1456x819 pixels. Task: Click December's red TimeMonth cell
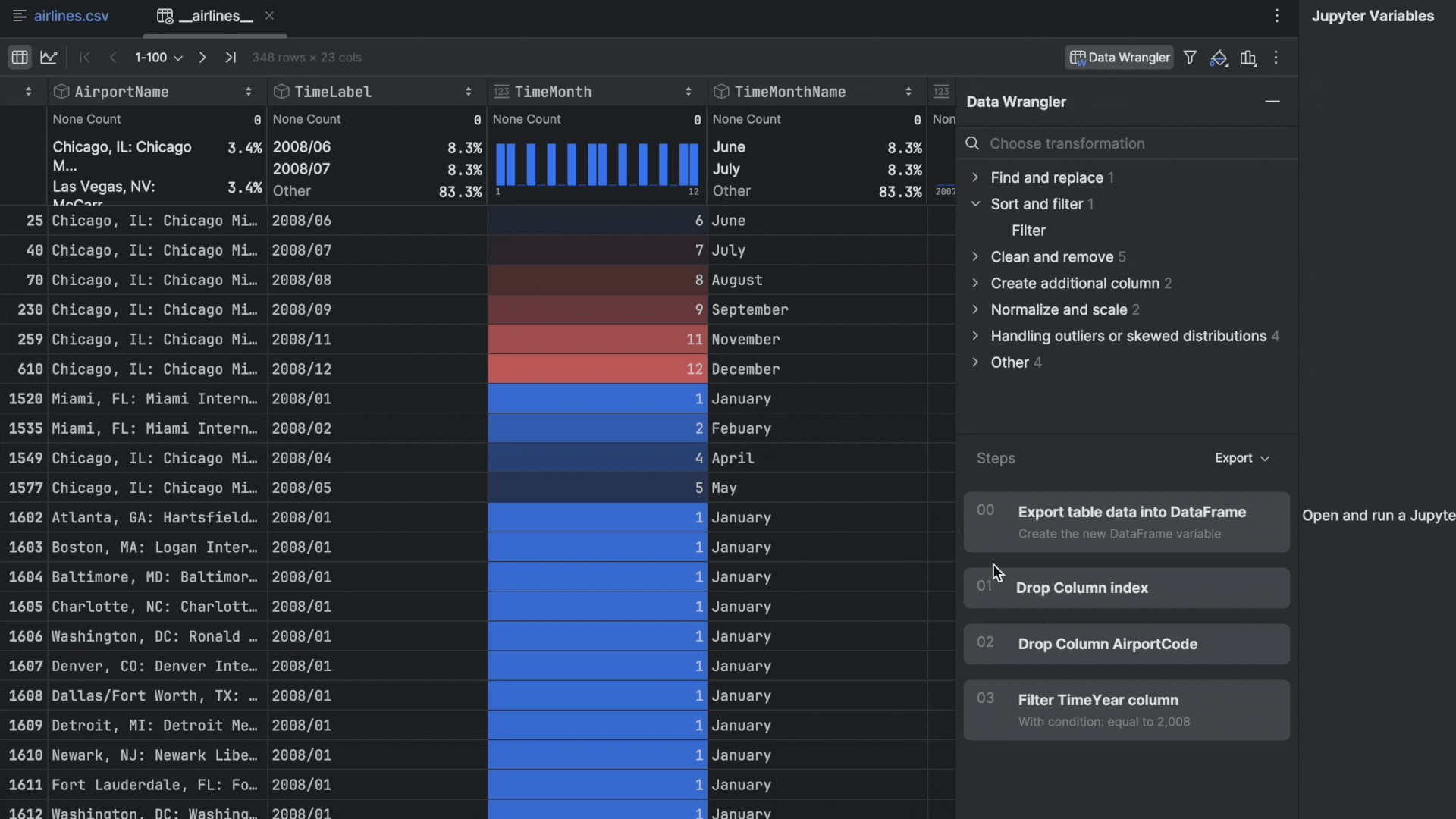point(597,369)
